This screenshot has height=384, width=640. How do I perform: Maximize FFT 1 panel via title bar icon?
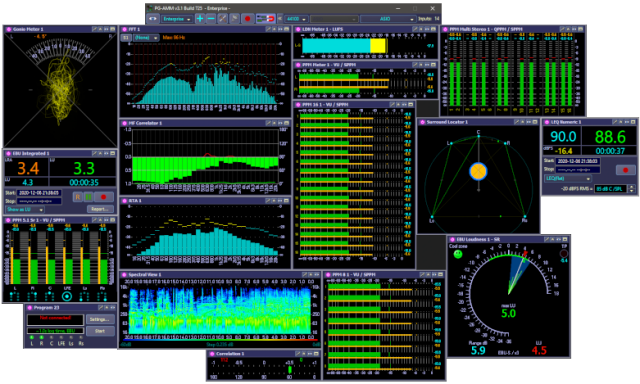tap(286, 29)
